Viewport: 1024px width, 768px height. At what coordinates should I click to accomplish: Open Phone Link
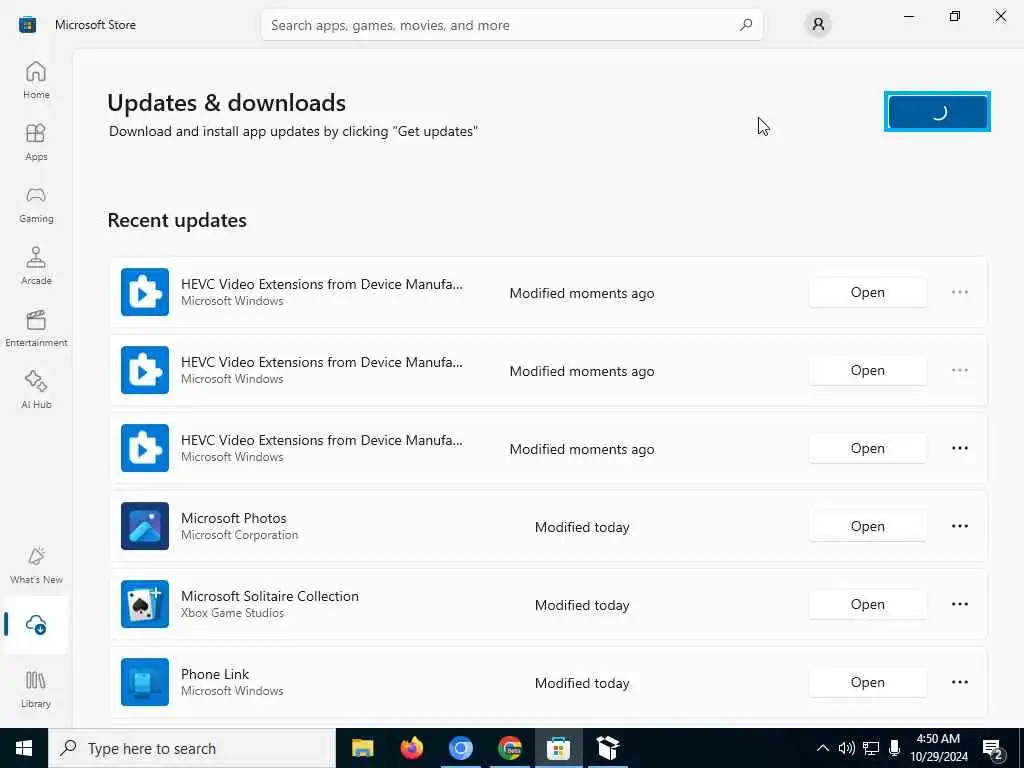tap(867, 682)
